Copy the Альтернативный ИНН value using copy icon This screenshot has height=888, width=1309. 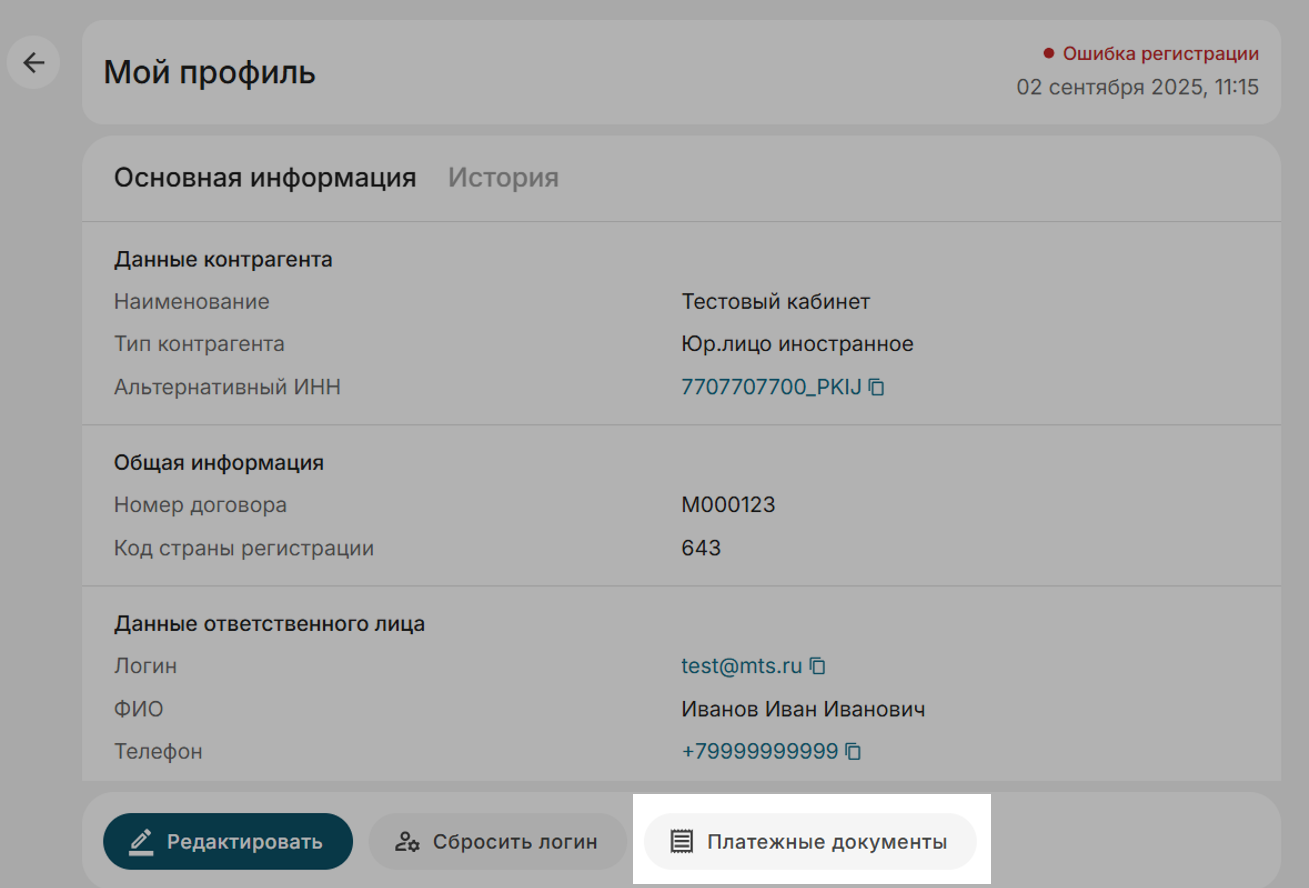point(877,387)
